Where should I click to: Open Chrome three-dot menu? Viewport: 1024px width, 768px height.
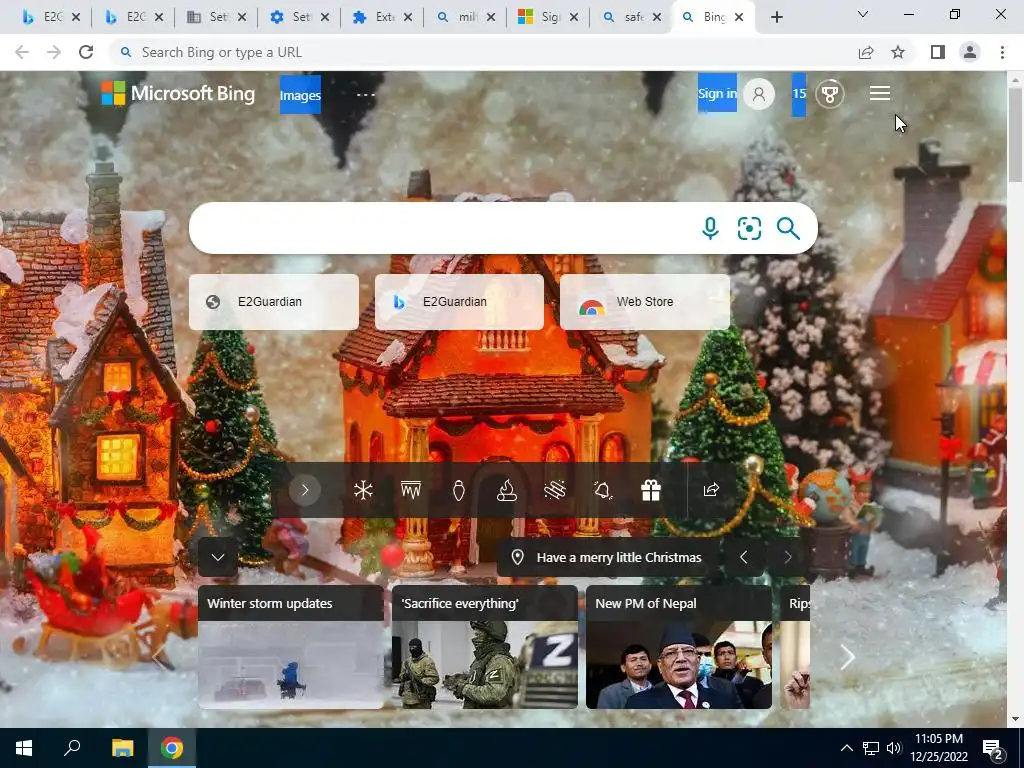coord(1002,52)
